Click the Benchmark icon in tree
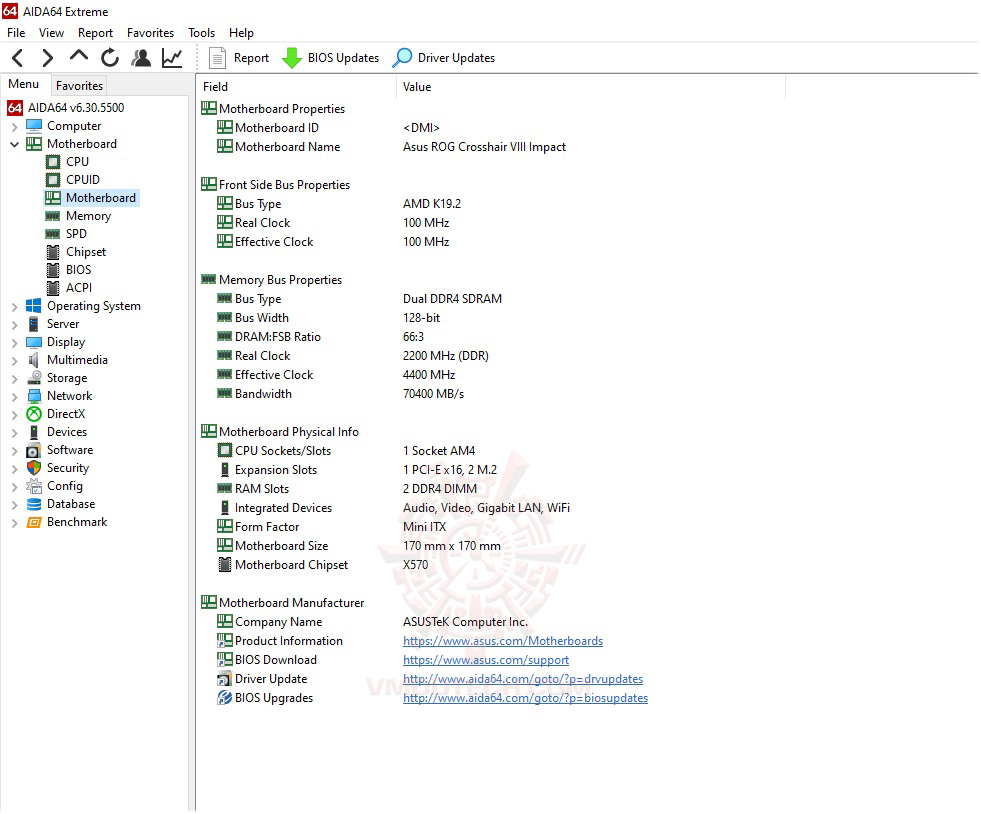Image resolution: width=981 pixels, height=814 pixels. coord(34,522)
